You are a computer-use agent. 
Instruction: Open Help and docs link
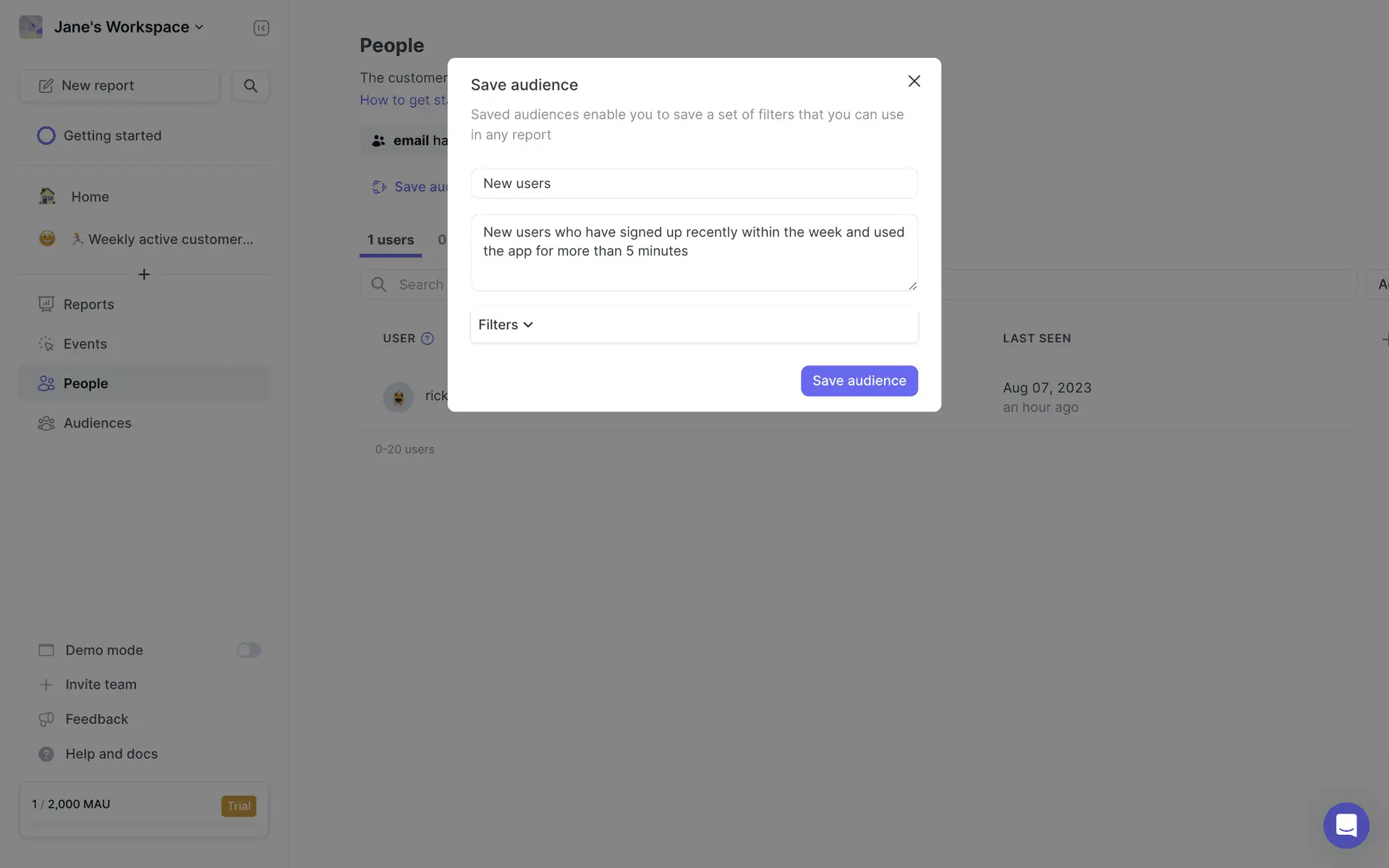click(111, 754)
